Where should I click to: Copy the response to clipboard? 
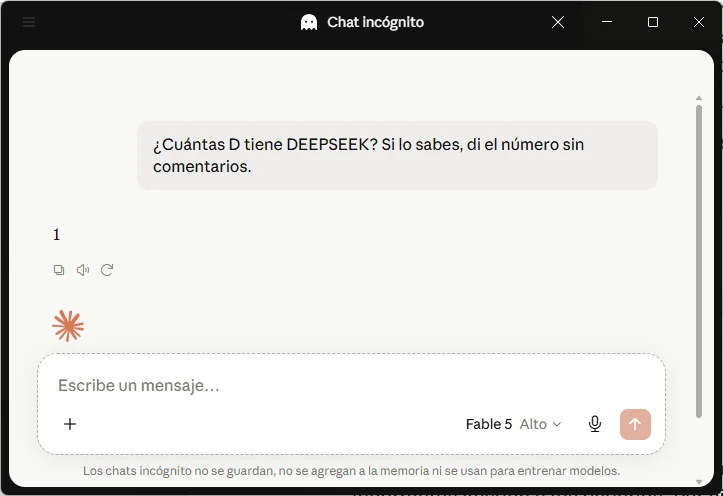tap(59, 270)
